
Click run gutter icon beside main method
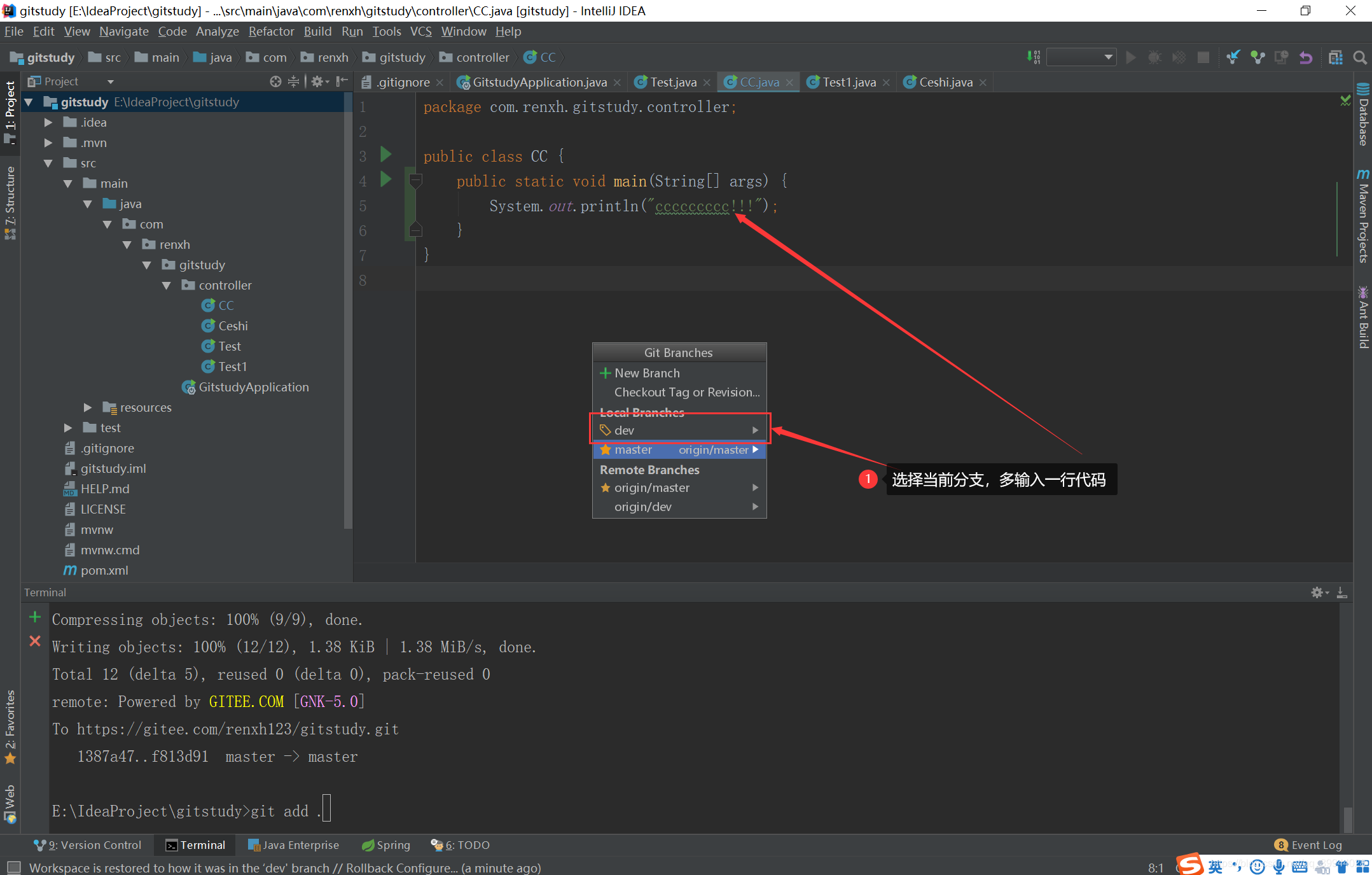[x=385, y=179]
